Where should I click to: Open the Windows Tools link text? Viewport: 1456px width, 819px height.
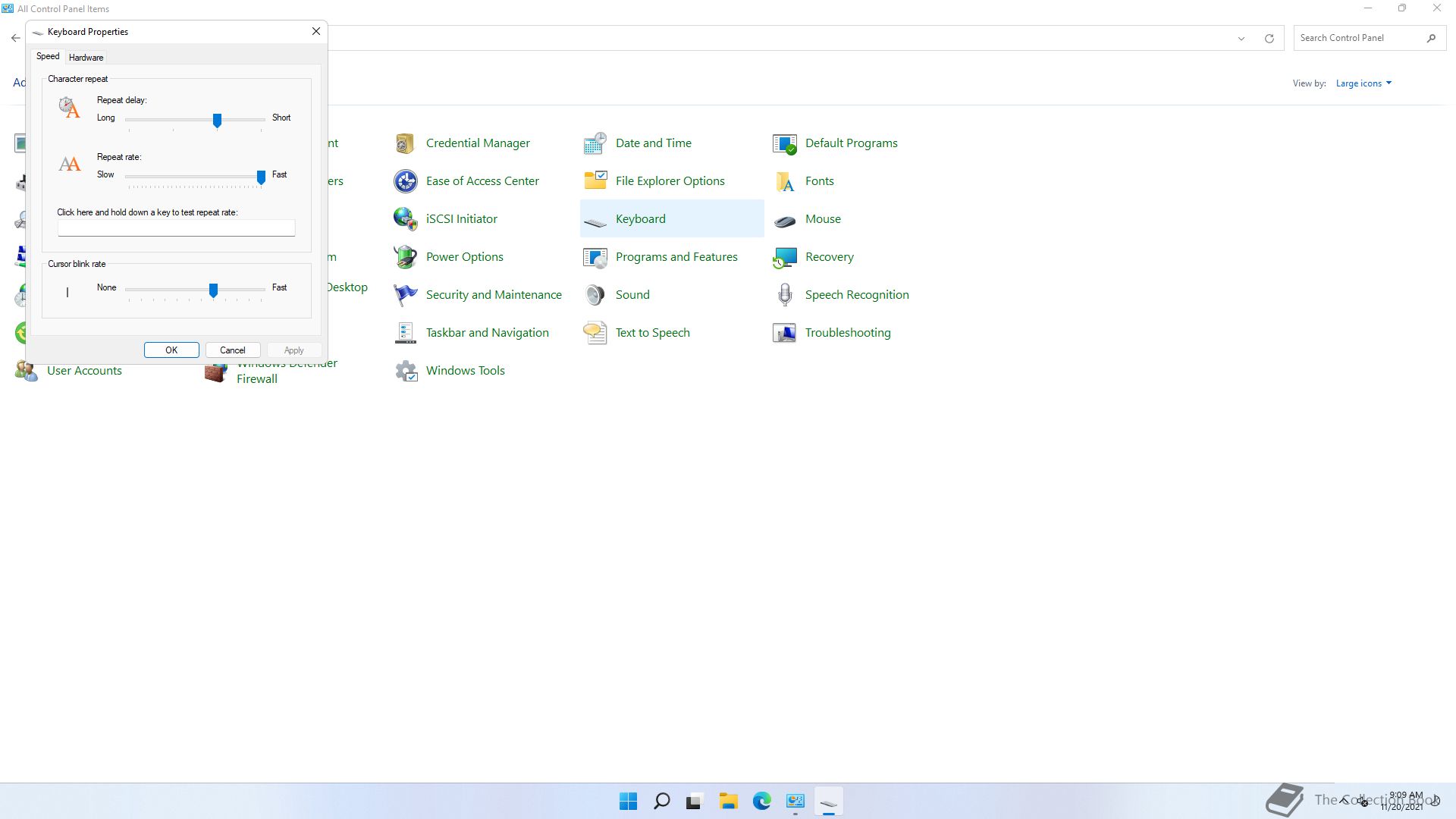click(x=466, y=371)
